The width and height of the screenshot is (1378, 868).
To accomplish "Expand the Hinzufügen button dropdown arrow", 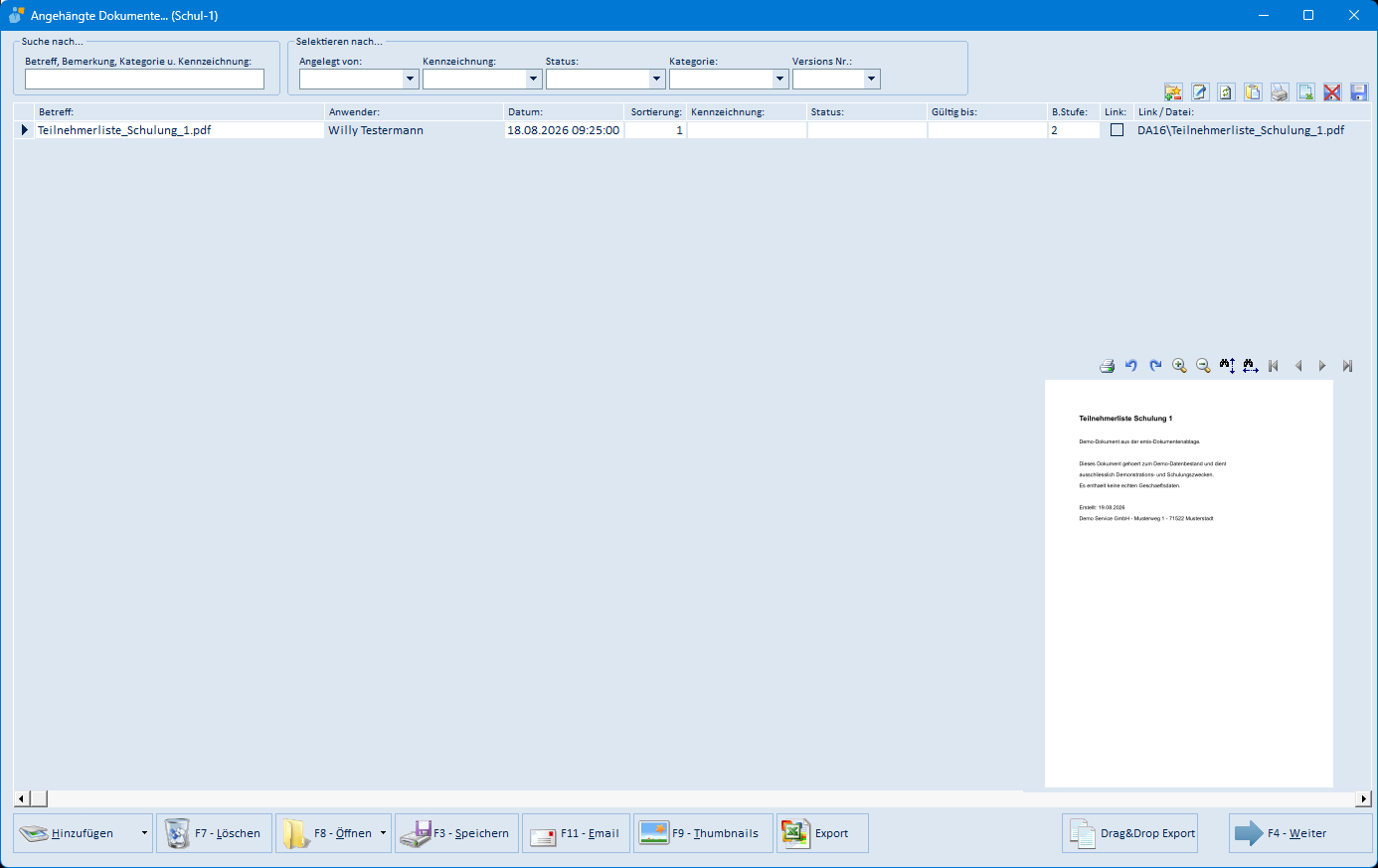I will [x=144, y=833].
